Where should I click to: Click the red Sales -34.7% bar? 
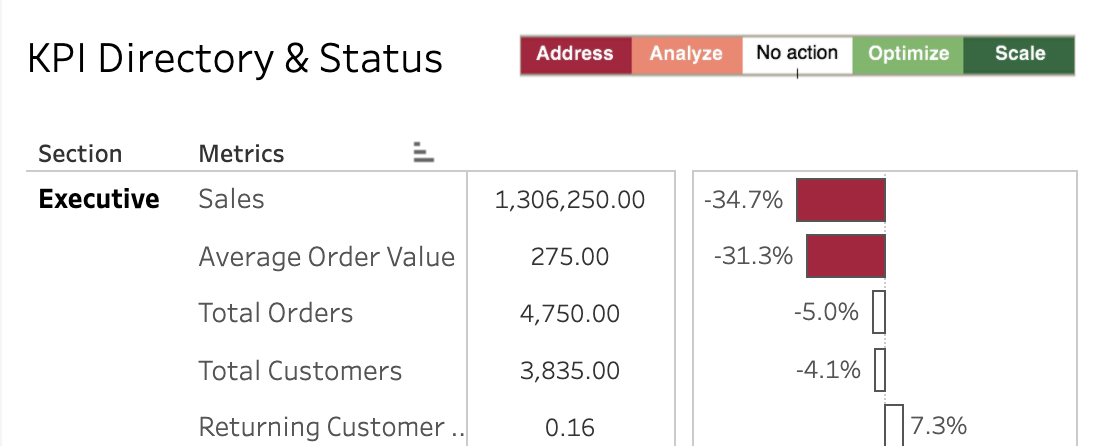tap(841, 200)
